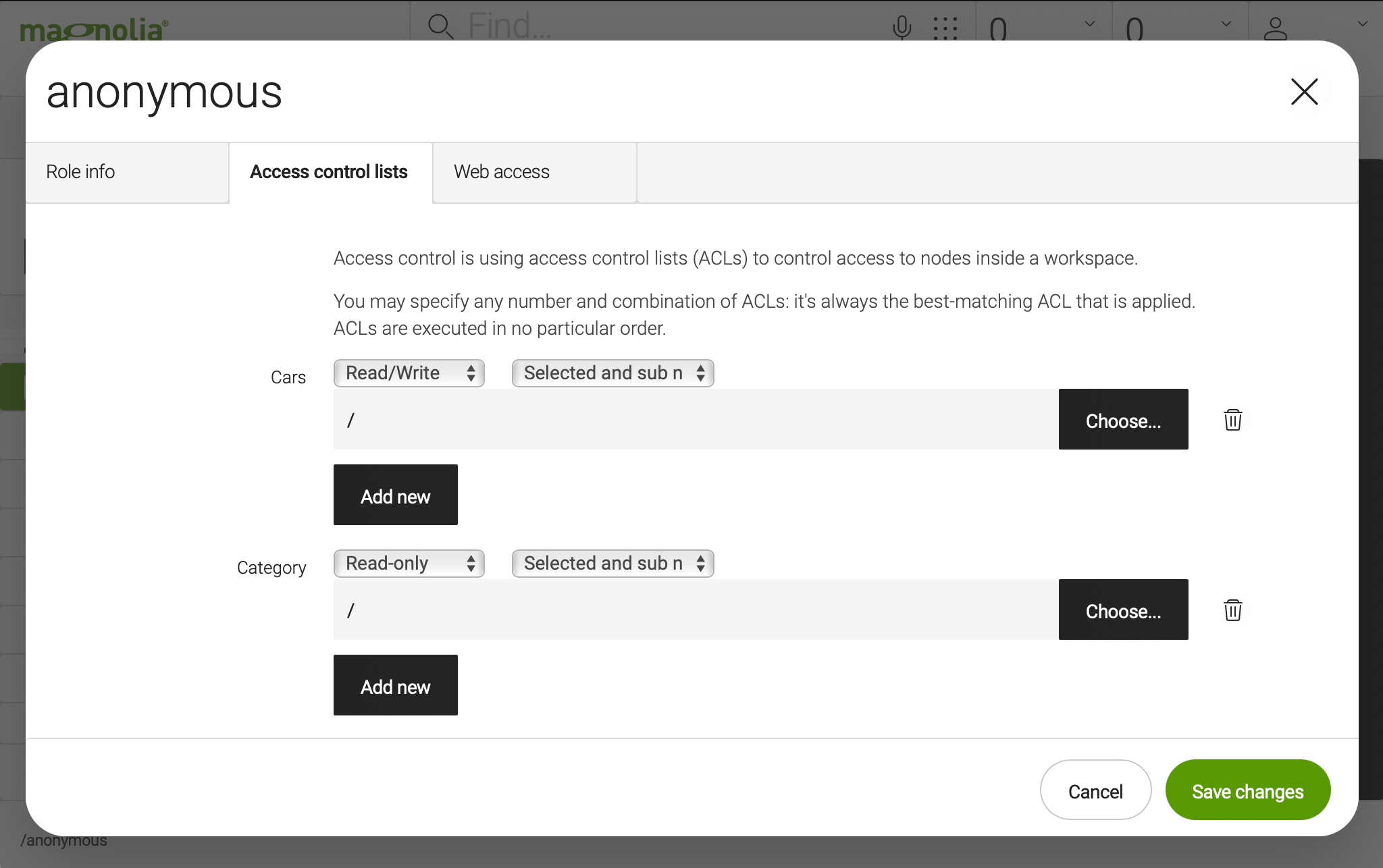The height and width of the screenshot is (868, 1383).
Task: Click the Magnolia logo
Action: click(x=93, y=30)
